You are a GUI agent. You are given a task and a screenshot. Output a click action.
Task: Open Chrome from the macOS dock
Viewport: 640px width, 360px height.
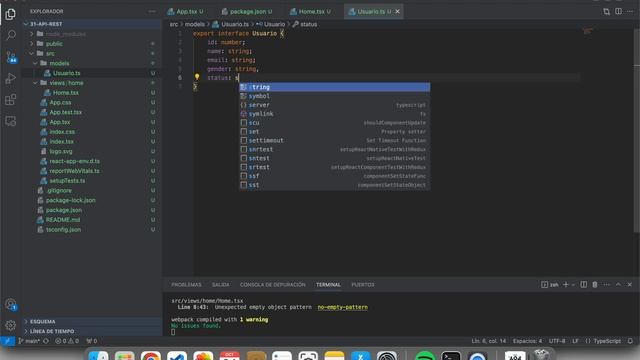coord(151,356)
